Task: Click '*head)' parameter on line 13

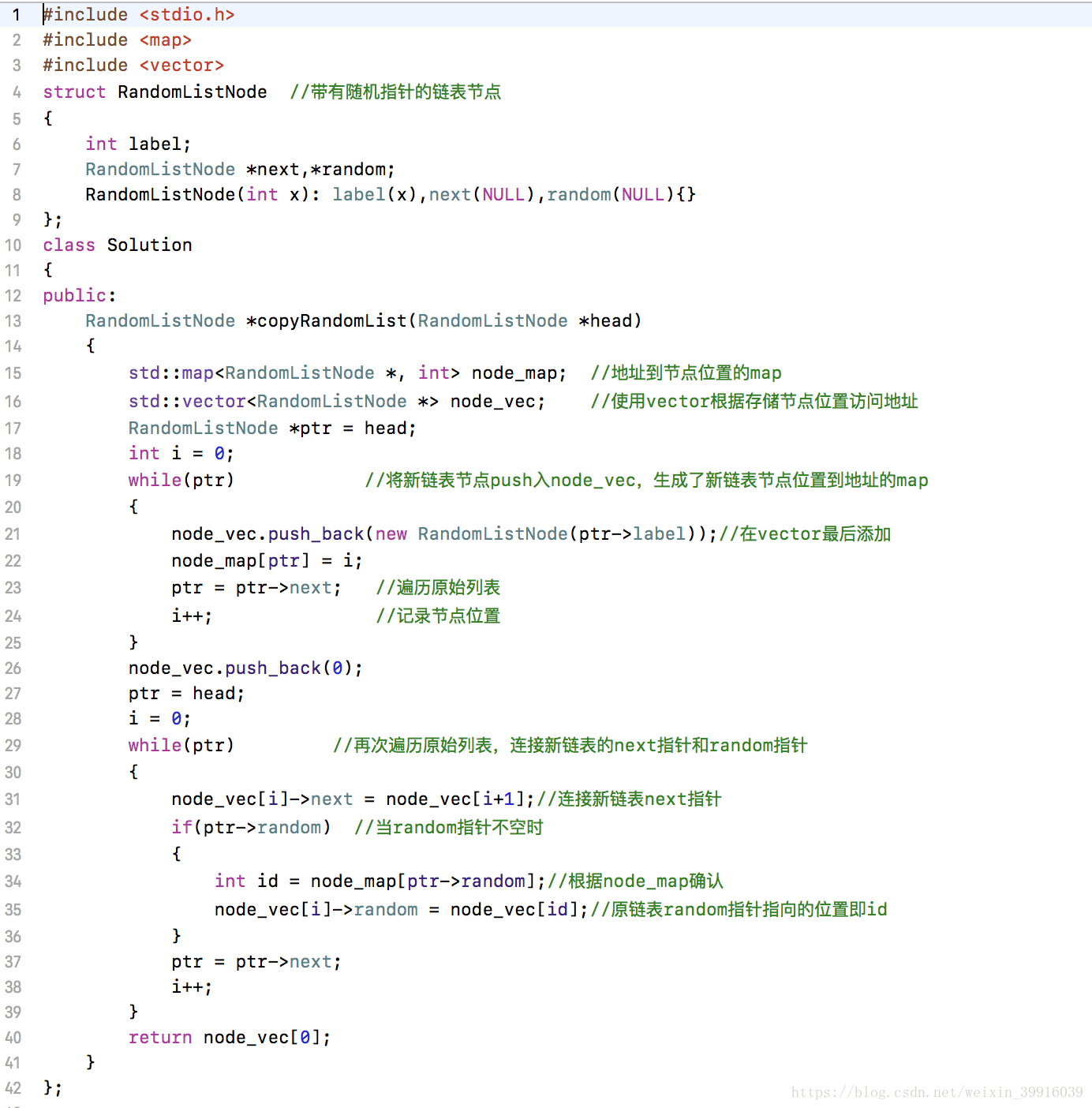Action: pyautogui.click(x=611, y=321)
